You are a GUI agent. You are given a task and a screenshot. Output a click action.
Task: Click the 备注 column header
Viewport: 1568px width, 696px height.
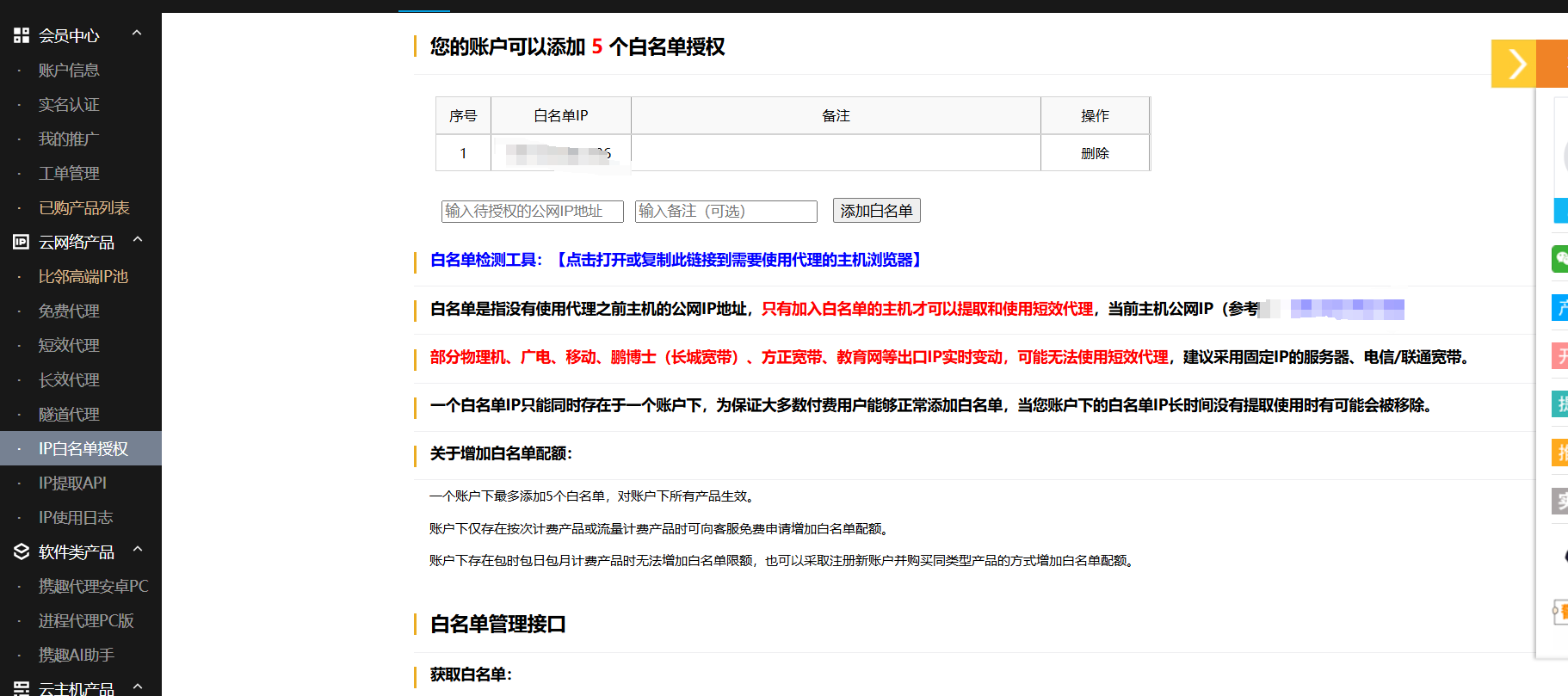[836, 115]
